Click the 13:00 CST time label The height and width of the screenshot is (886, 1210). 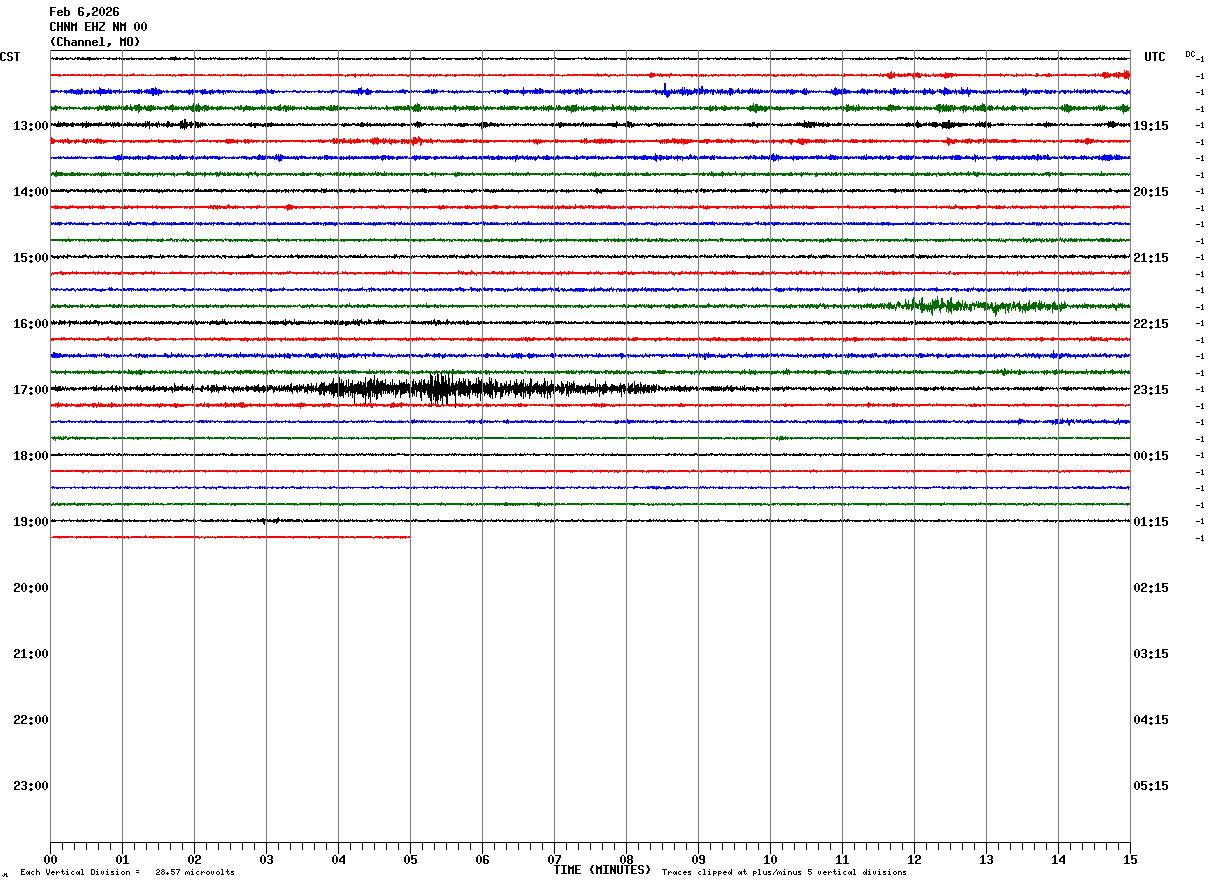(30, 126)
